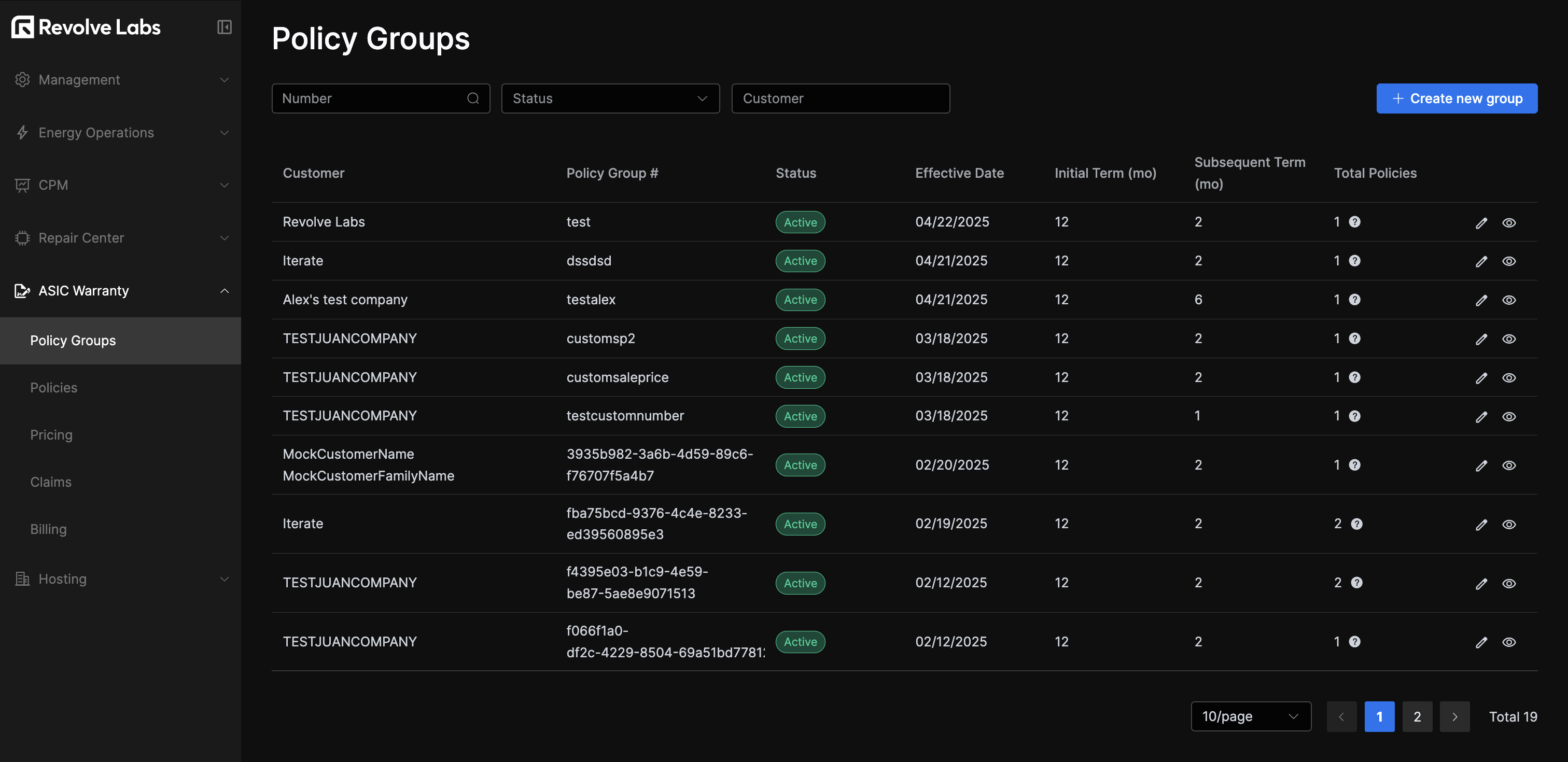
Task: Click the Revolve Labs logo icon
Action: tap(22, 27)
